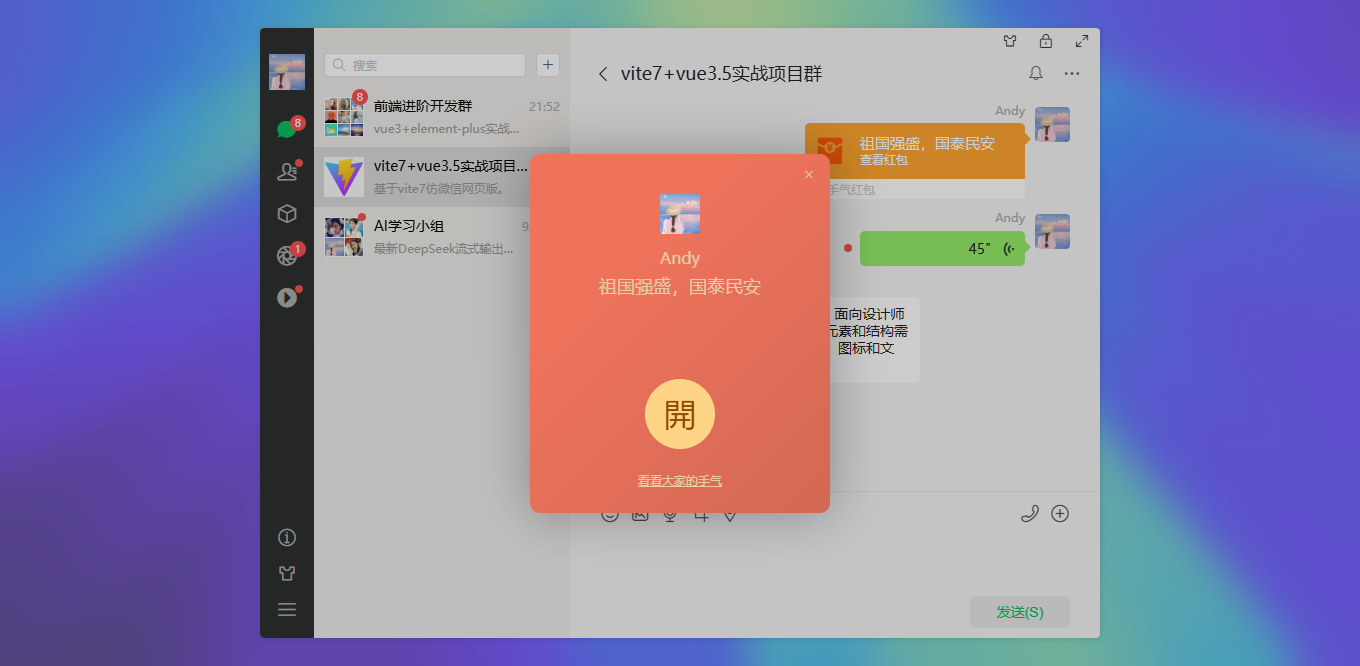Open the image picker icon in input toolbar
The width and height of the screenshot is (1360, 666).
(x=640, y=513)
